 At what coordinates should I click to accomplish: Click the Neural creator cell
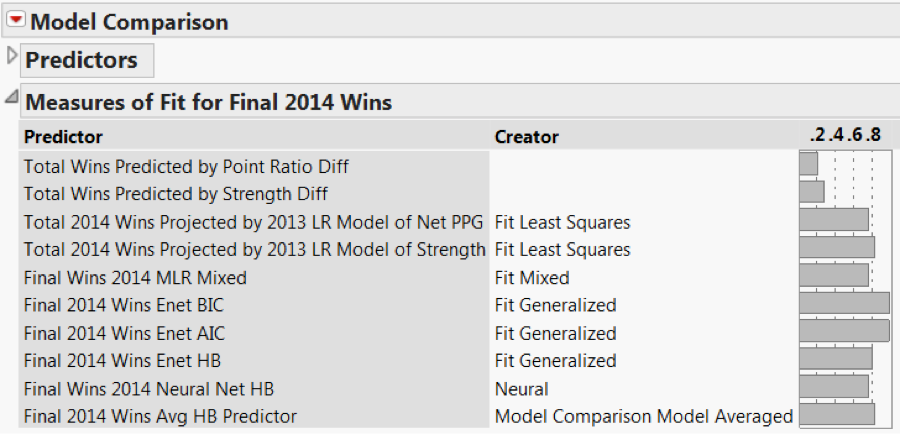click(521, 389)
